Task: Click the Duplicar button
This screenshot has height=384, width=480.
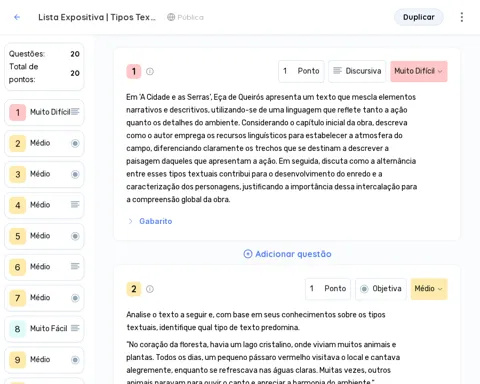Action: (x=419, y=17)
